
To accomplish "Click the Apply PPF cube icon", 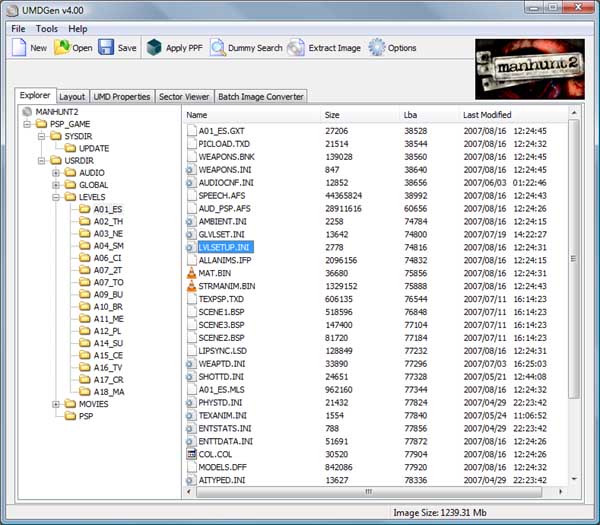I will pyautogui.click(x=154, y=47).
